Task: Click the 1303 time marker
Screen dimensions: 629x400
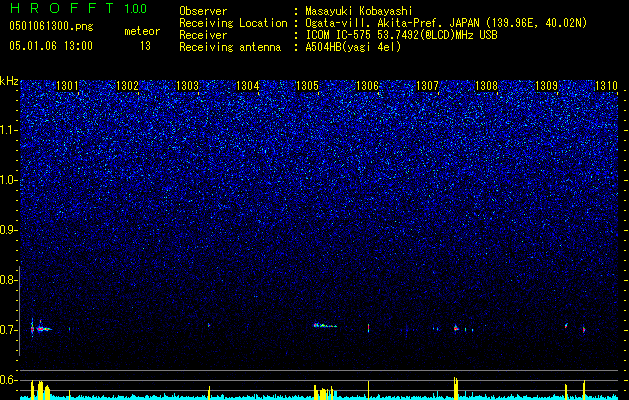Action: coord(187,86)
